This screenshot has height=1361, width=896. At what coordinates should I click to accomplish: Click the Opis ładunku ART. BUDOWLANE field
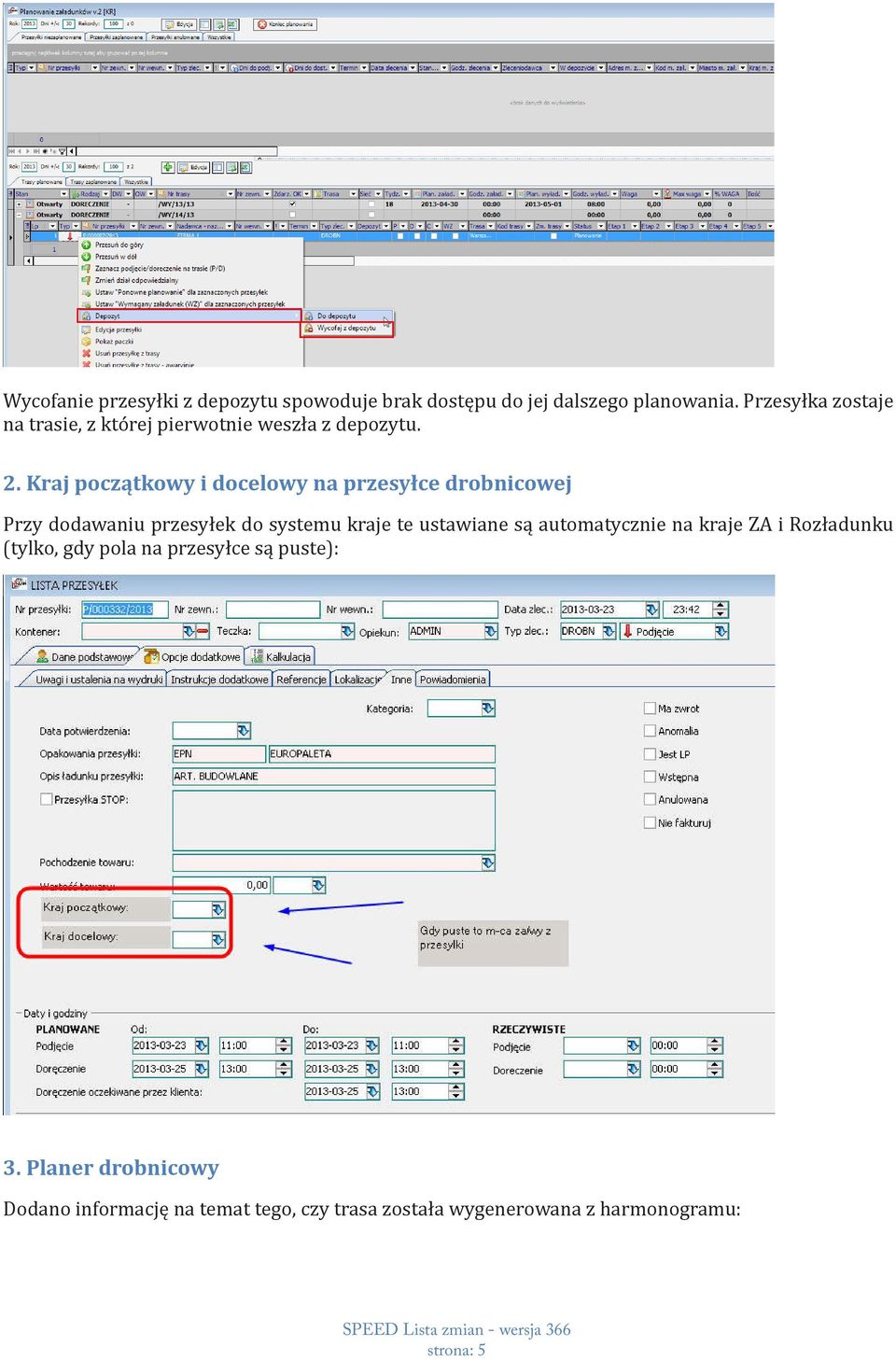[333, 777]
